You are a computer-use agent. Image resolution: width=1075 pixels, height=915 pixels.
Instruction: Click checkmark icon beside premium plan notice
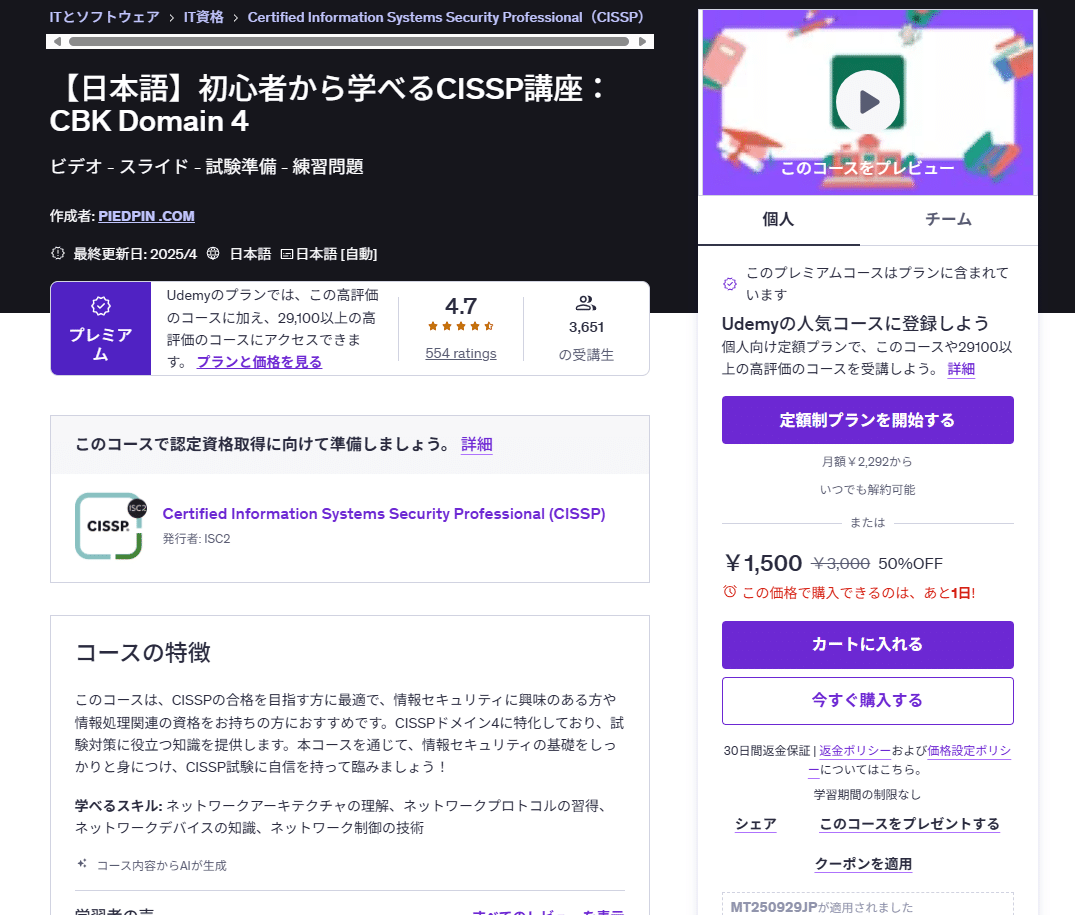tap(730, 283)
